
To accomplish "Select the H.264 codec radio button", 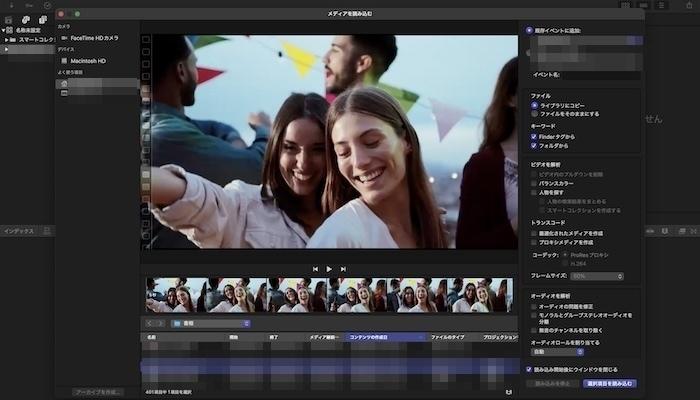I will click(x=565, y=263).
